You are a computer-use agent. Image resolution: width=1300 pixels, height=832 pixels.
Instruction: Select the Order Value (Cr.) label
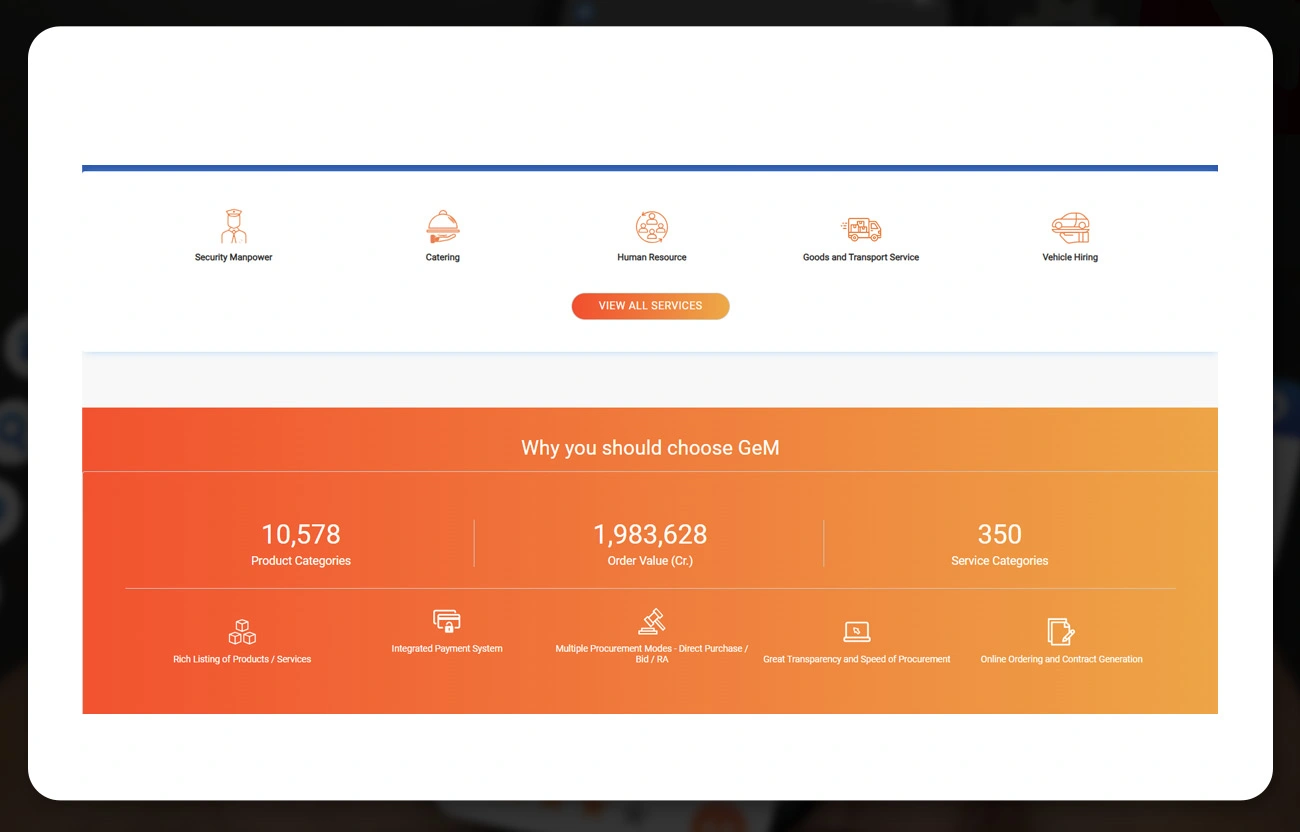click(x=650, y=561)
